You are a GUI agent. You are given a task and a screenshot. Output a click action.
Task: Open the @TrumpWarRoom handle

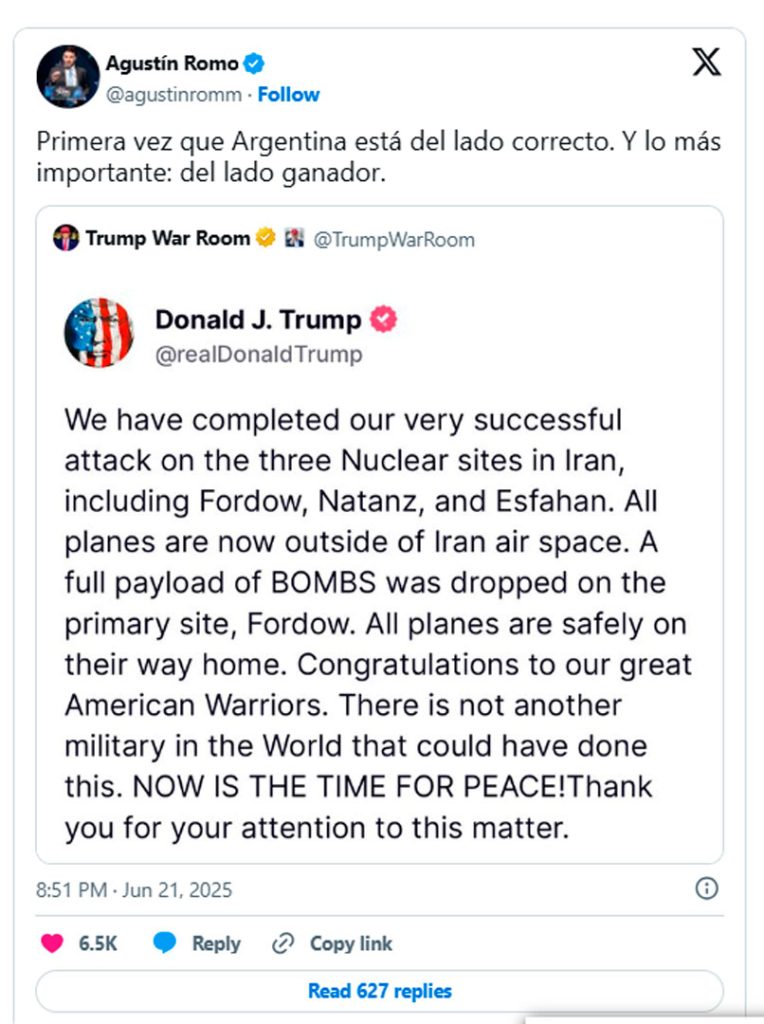click(x=394, y=240)
